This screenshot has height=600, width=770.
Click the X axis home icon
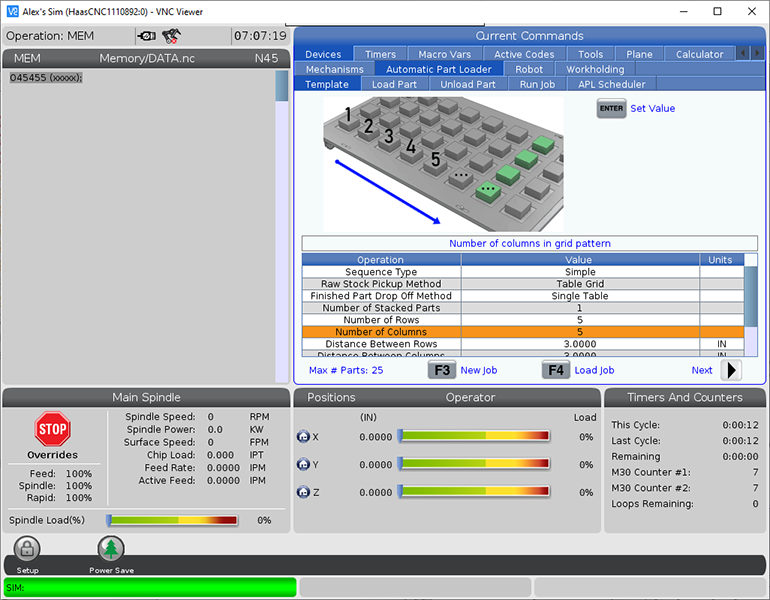pos(303,437)
